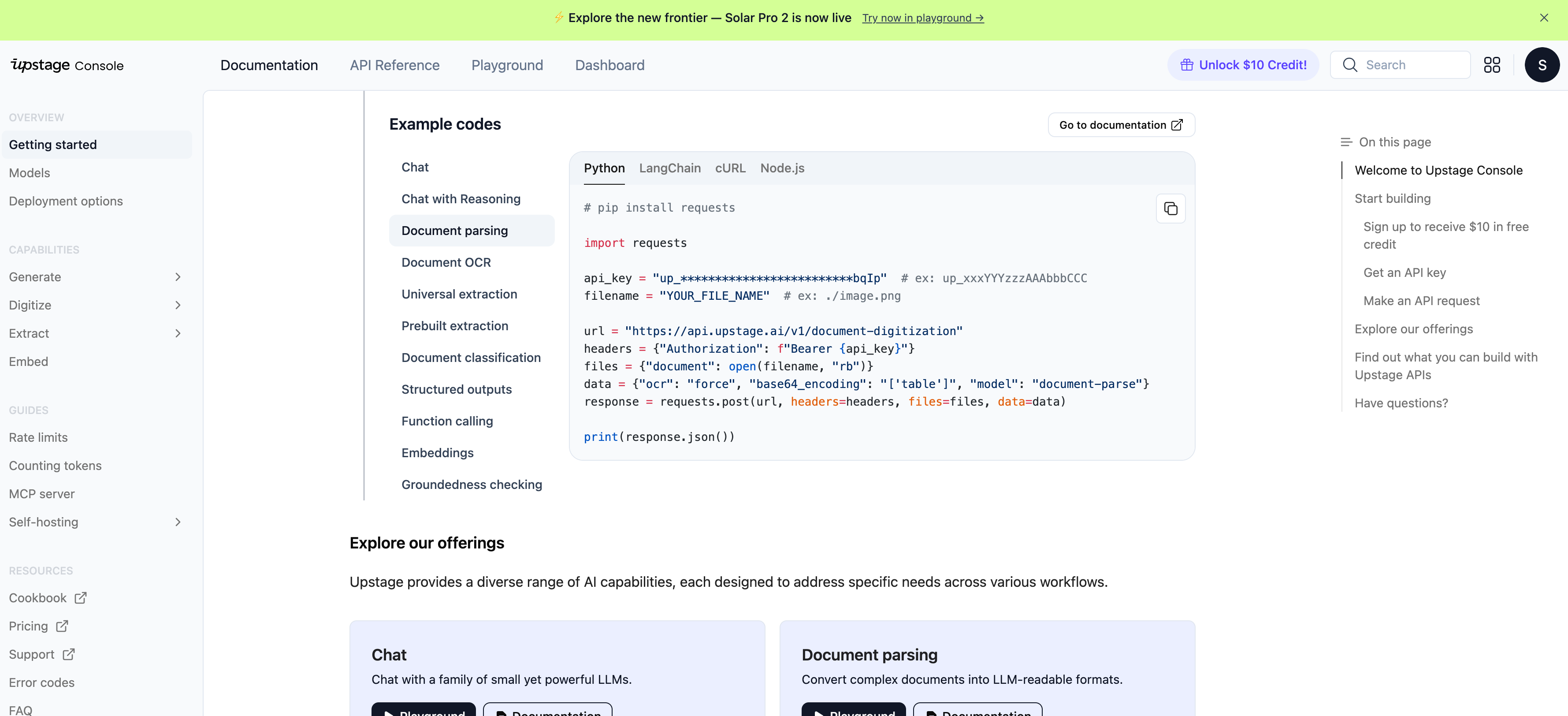Click the search magnifier icon
Screen dimensions: 1568x716
click(1349, 65)
